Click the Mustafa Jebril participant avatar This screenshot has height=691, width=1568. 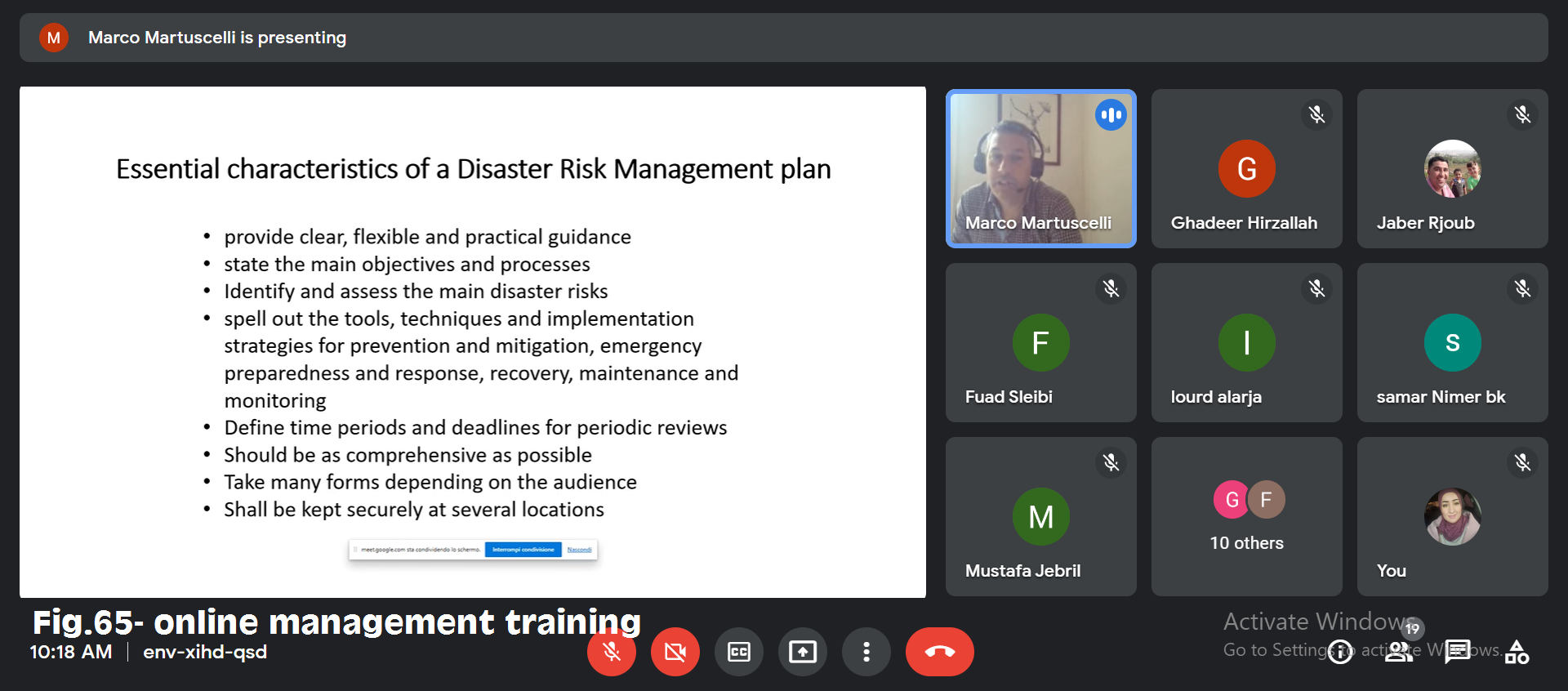tap(1040, 516)
